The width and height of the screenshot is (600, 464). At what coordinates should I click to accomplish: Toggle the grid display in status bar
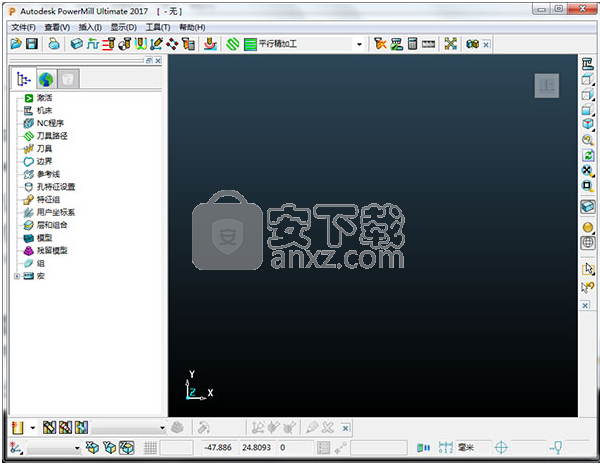point(150,448)
